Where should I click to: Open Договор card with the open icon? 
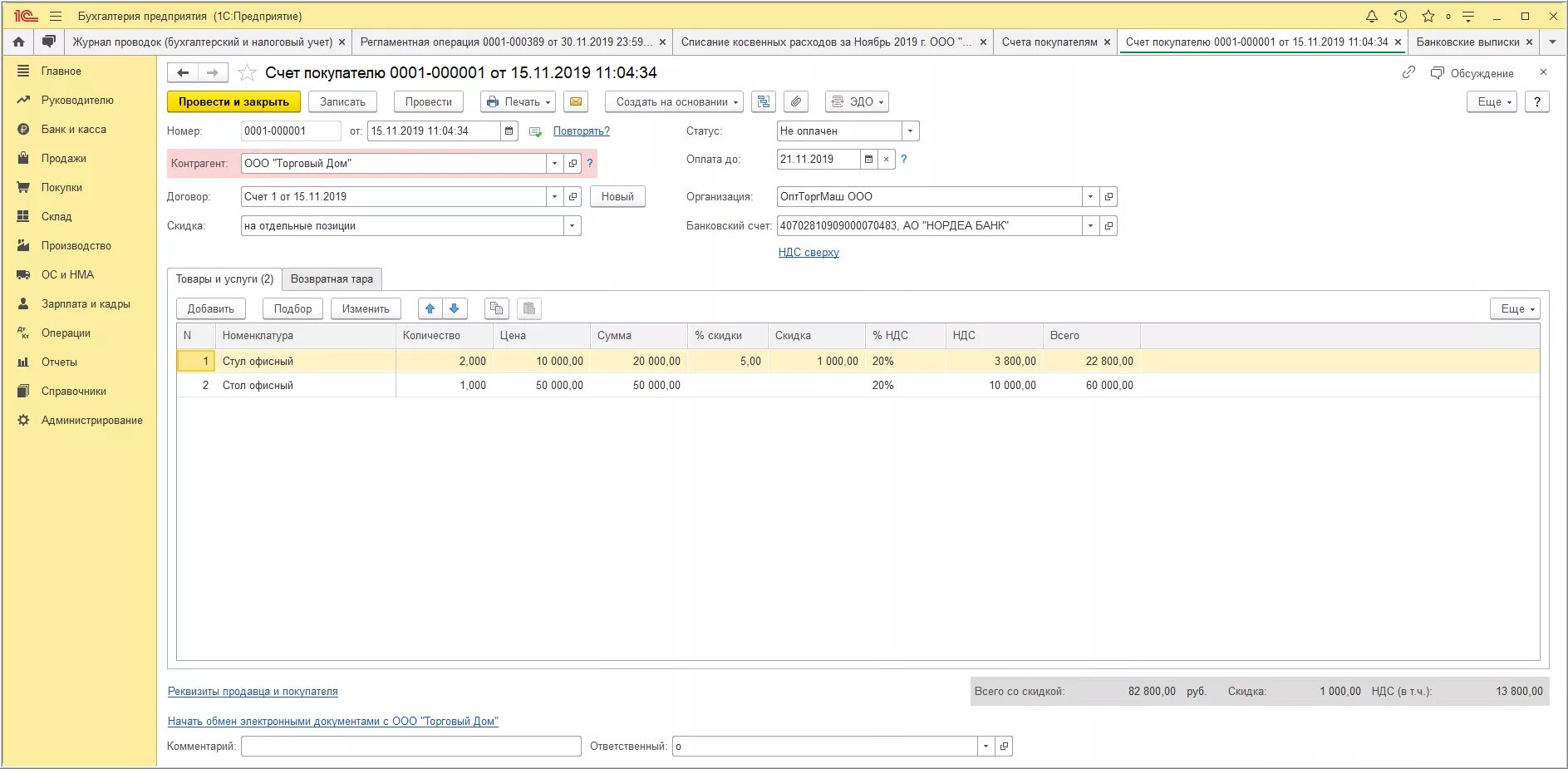(573, 196)
